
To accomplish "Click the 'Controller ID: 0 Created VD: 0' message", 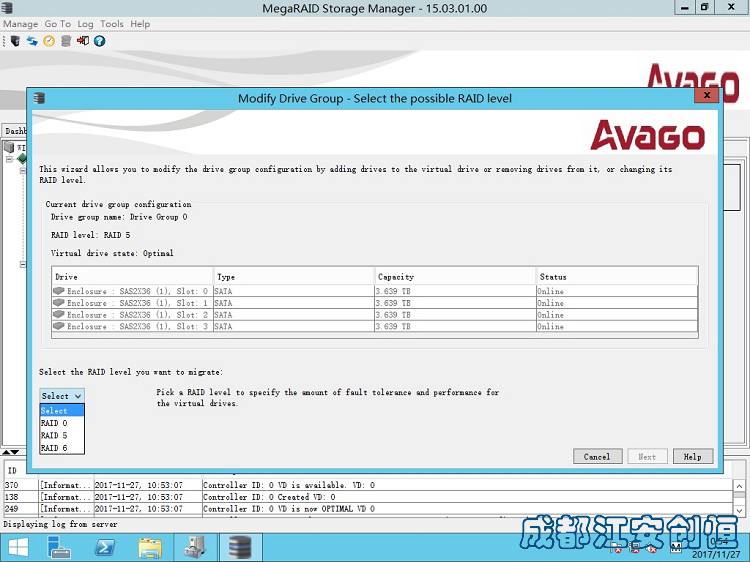I will pos(269,497).
